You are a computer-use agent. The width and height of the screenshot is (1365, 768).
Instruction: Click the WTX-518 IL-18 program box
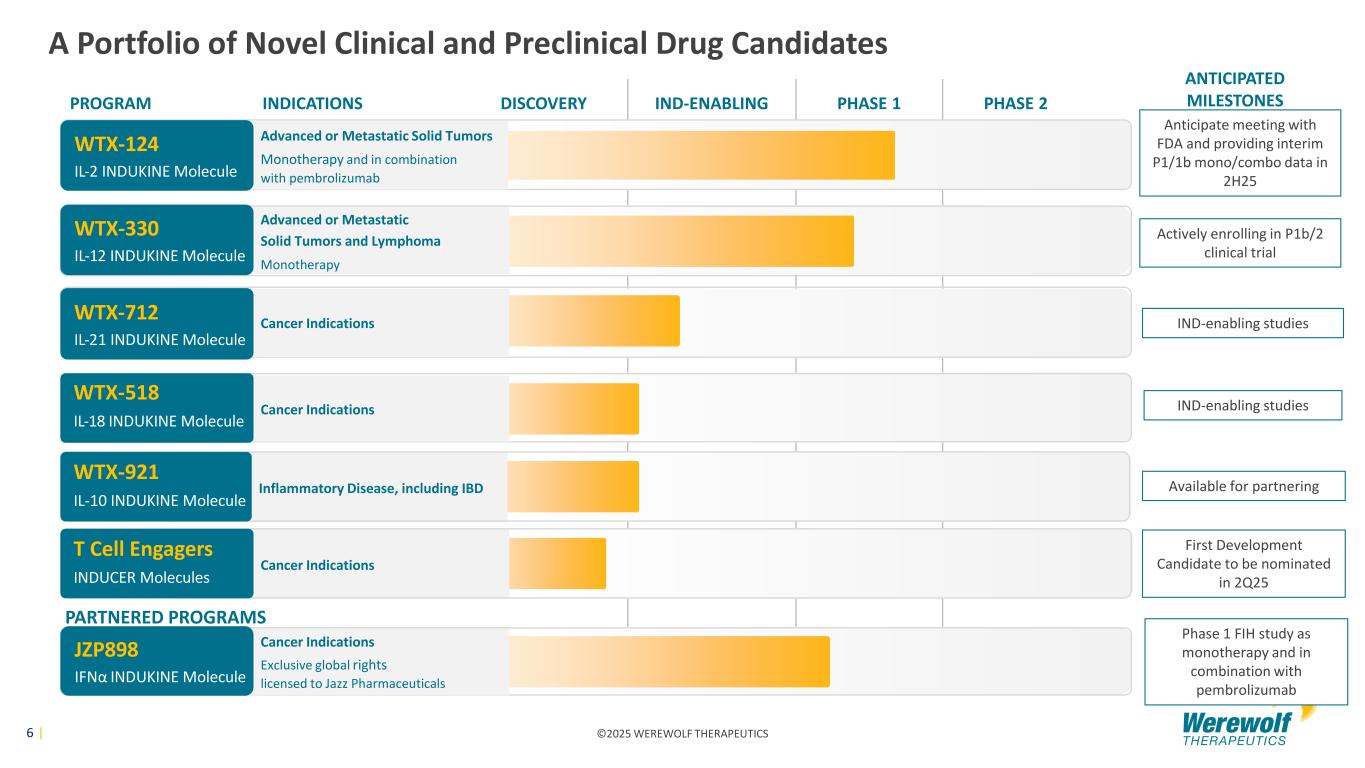point(156,407)
